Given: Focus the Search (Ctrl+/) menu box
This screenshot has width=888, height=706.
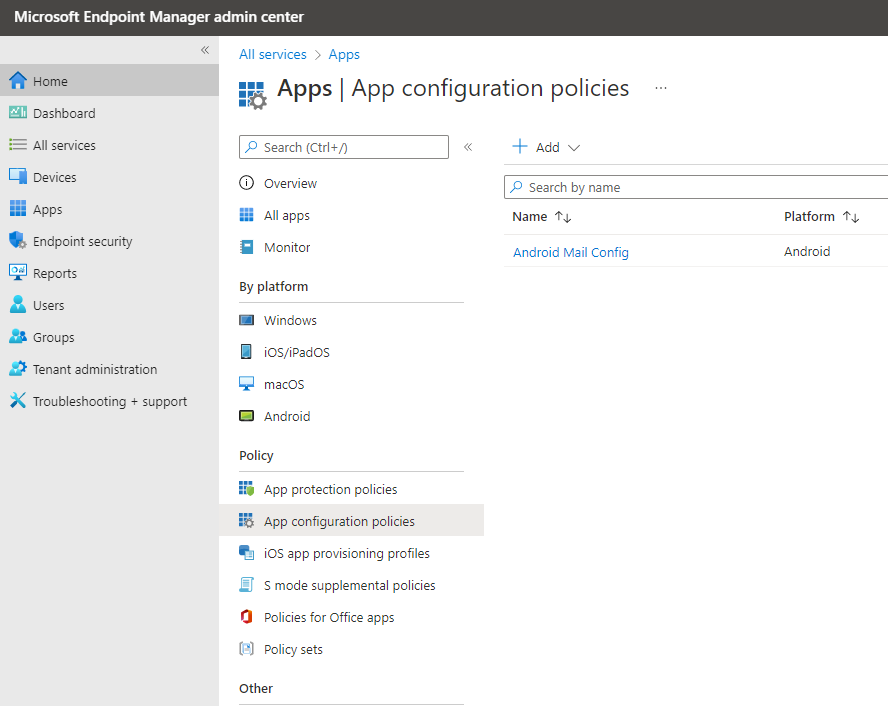Looking at the screenshot, I should [344, 147].
